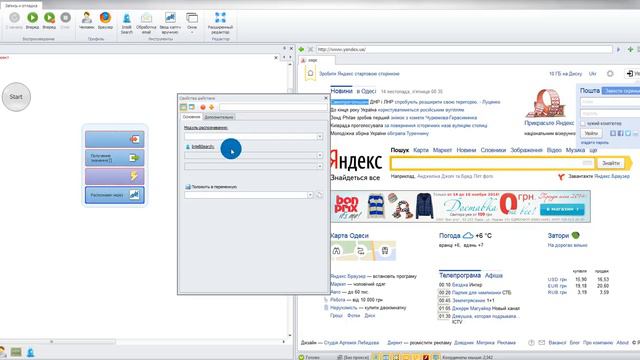Toggle the чужий комп'ютер checkbox
This screenshot has width=640, height=360.
(x=583, y=123)
